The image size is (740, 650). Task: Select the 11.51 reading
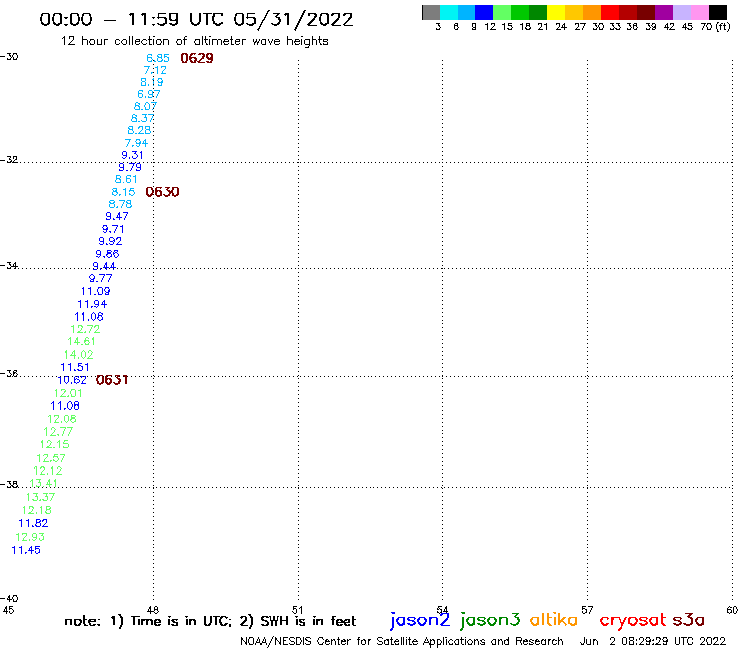click(75, 367)
